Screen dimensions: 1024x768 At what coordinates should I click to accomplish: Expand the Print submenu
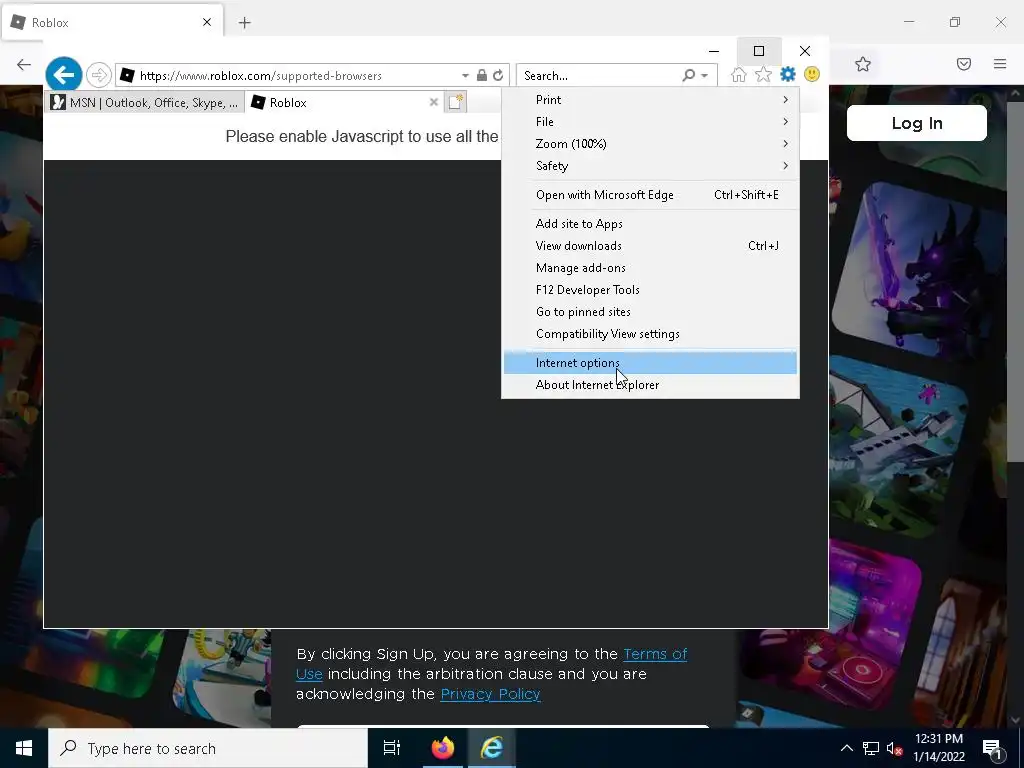pos(650,100)
